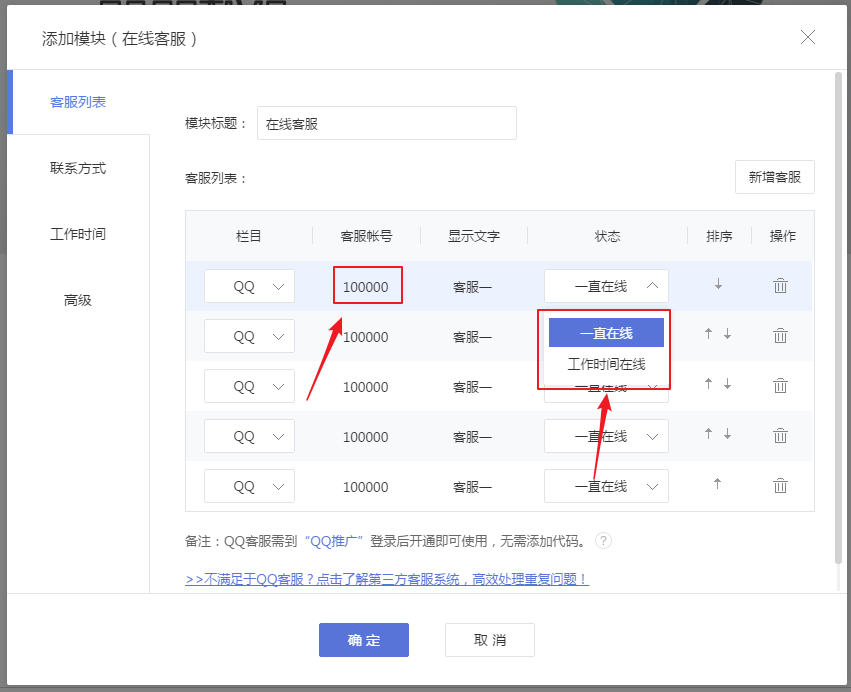This screenshot has width=851, height=692.
Task: Close the 添加模块 dialog with the X
Action: pyautogui.click(x=808, y=37)
